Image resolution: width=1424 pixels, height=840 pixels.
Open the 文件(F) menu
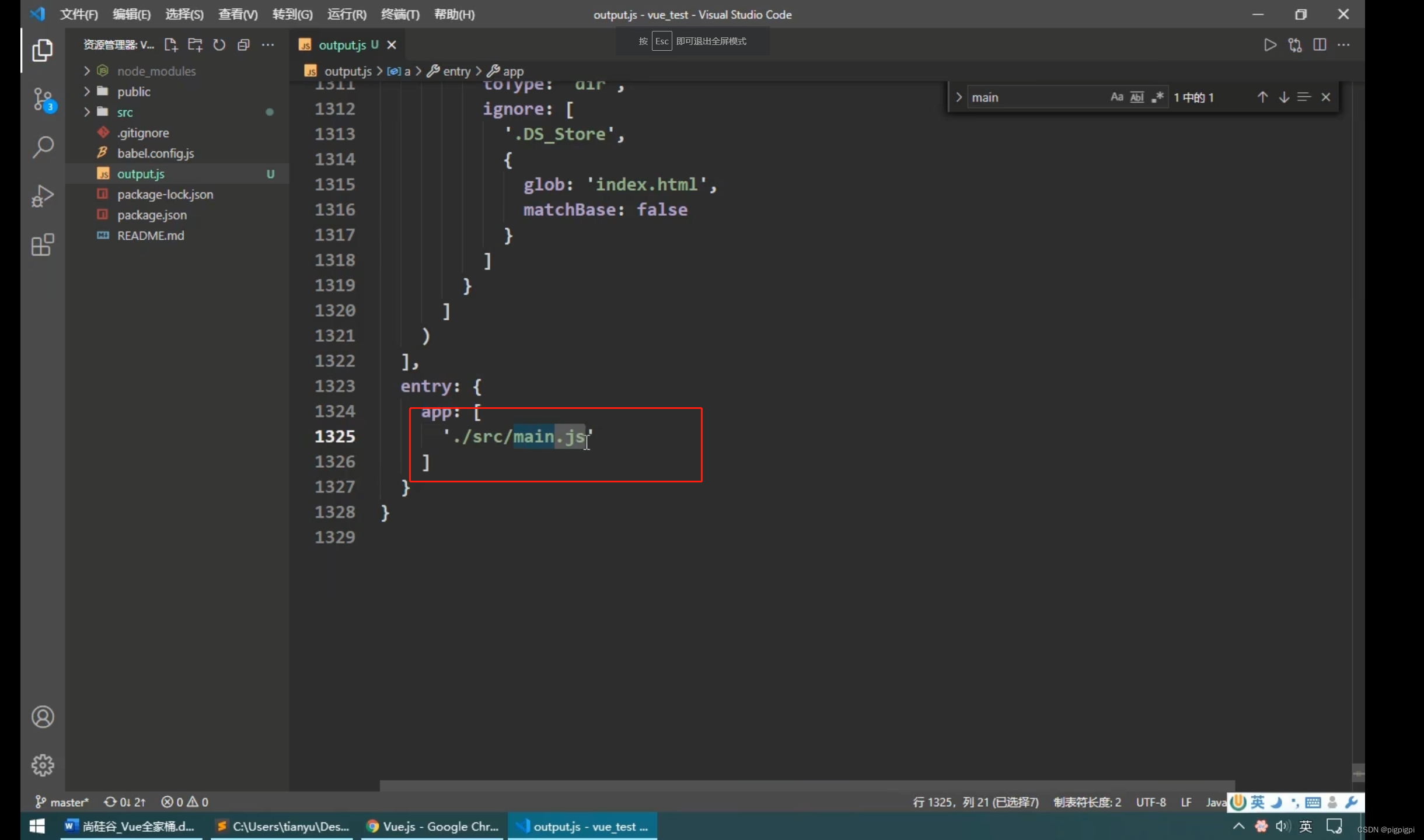tap(79, 15)
